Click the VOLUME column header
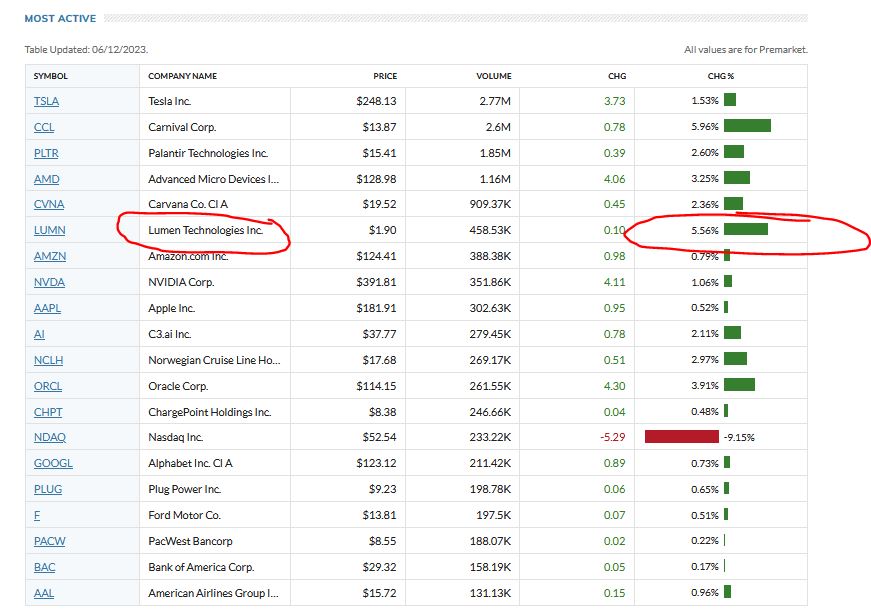Image resolution: width=871 pixels, height=612 pixels. click(493, 76)
